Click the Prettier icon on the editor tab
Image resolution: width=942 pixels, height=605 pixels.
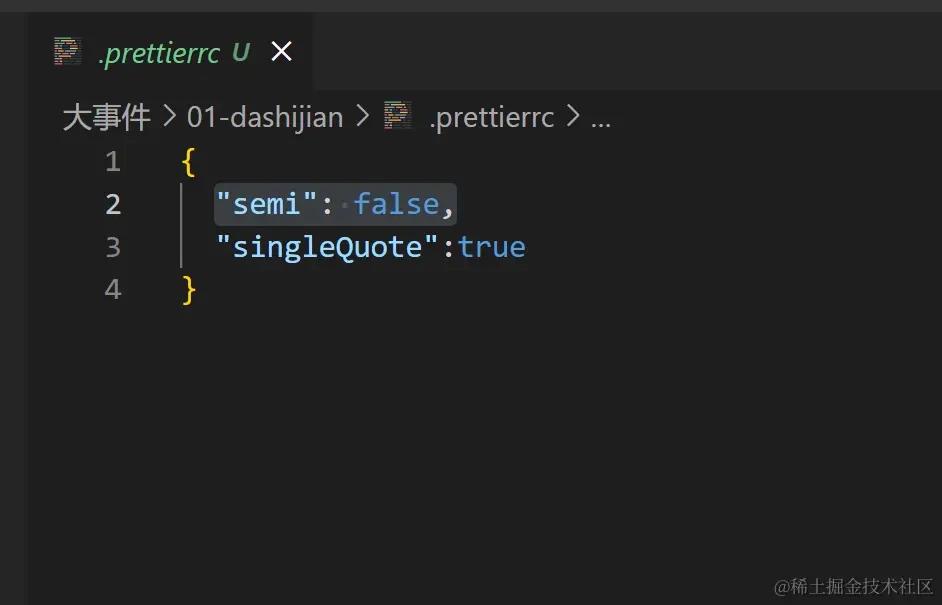point(66,51)
